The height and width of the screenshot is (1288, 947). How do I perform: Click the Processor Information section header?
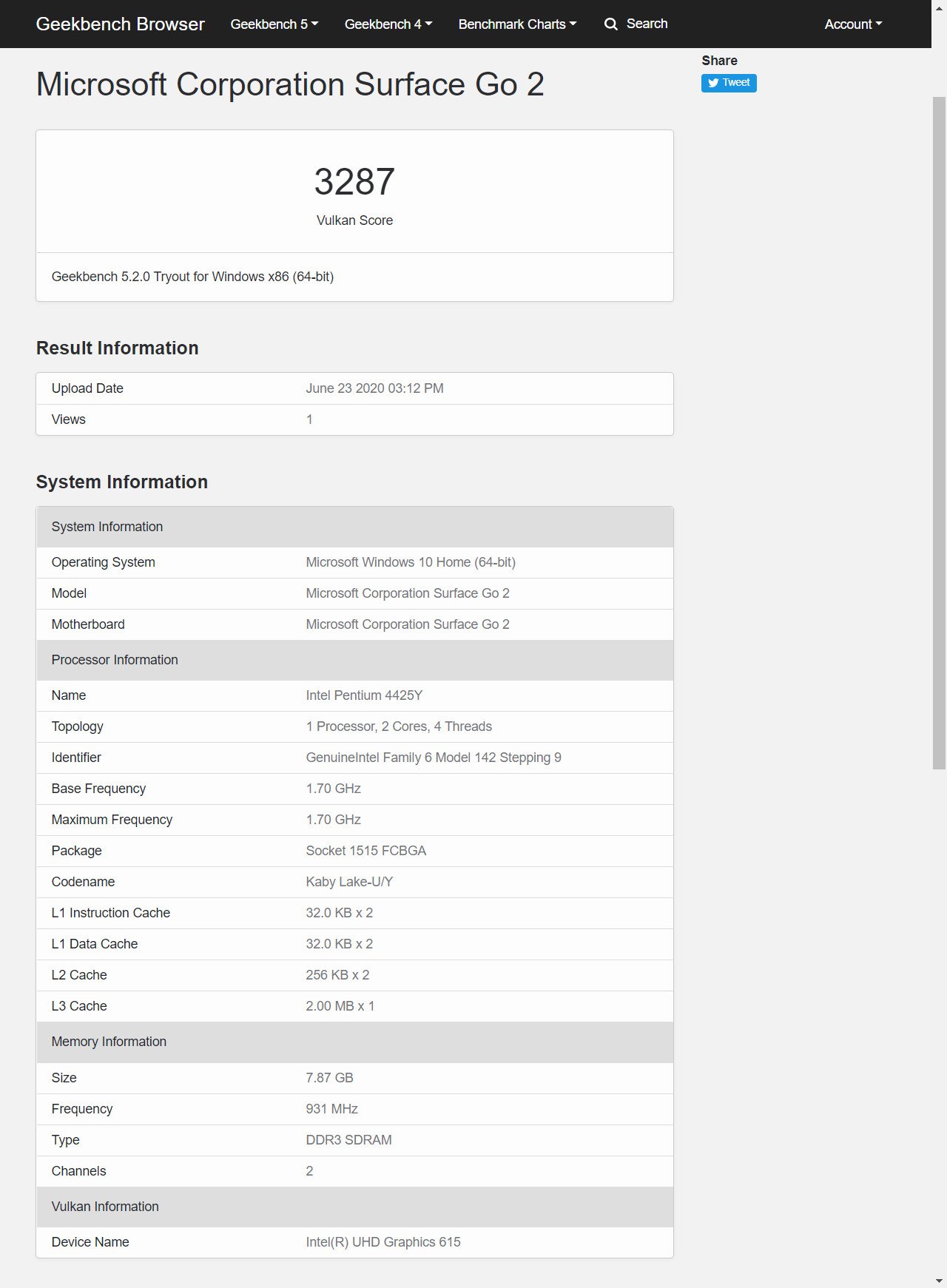(x=354, y=660)
